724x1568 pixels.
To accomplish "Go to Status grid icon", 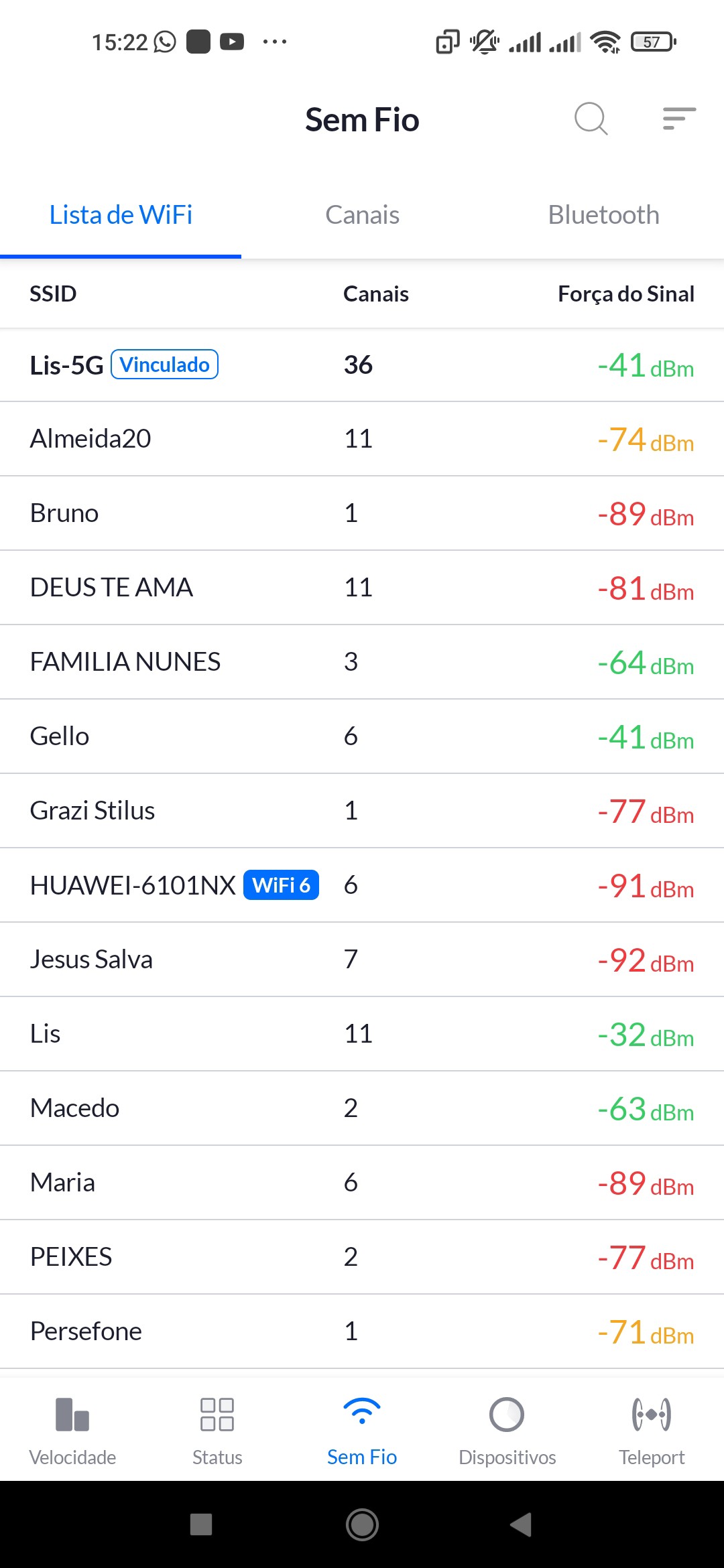I will pyautogui.click(x=217, y=1414).
